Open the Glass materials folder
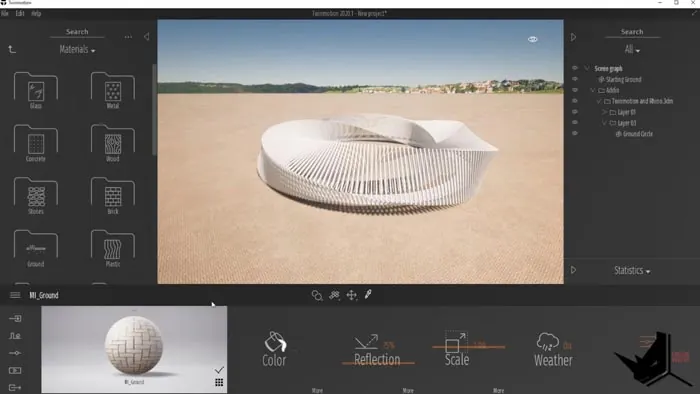 [36, 91]
